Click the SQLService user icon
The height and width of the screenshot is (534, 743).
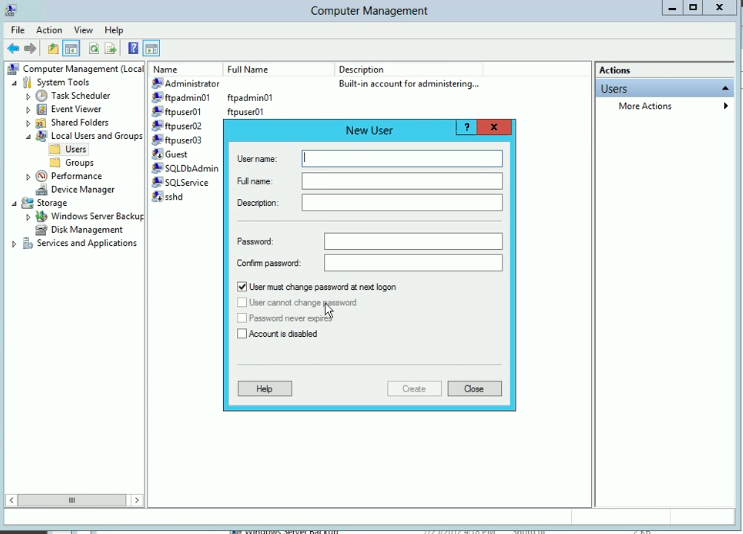pos(157,182)
